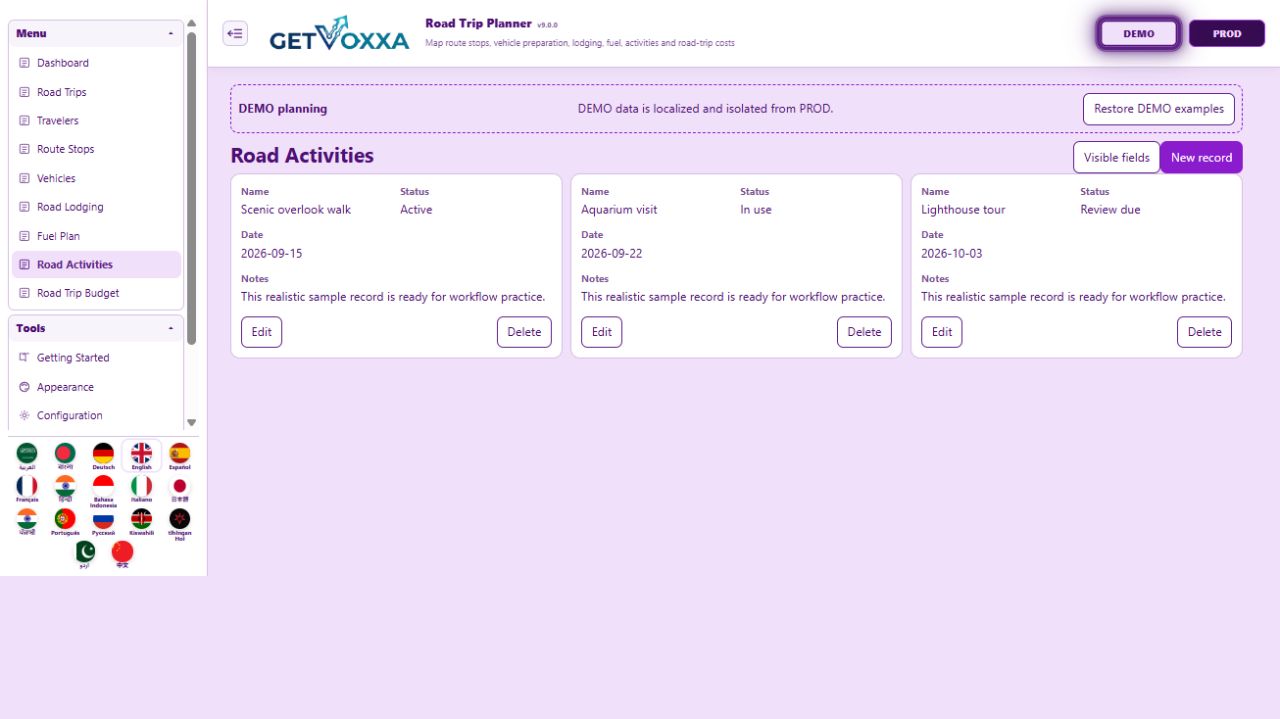Collapse the Menu section
The width and height of the screenshot is (1280, 719).
coord(170,34)
